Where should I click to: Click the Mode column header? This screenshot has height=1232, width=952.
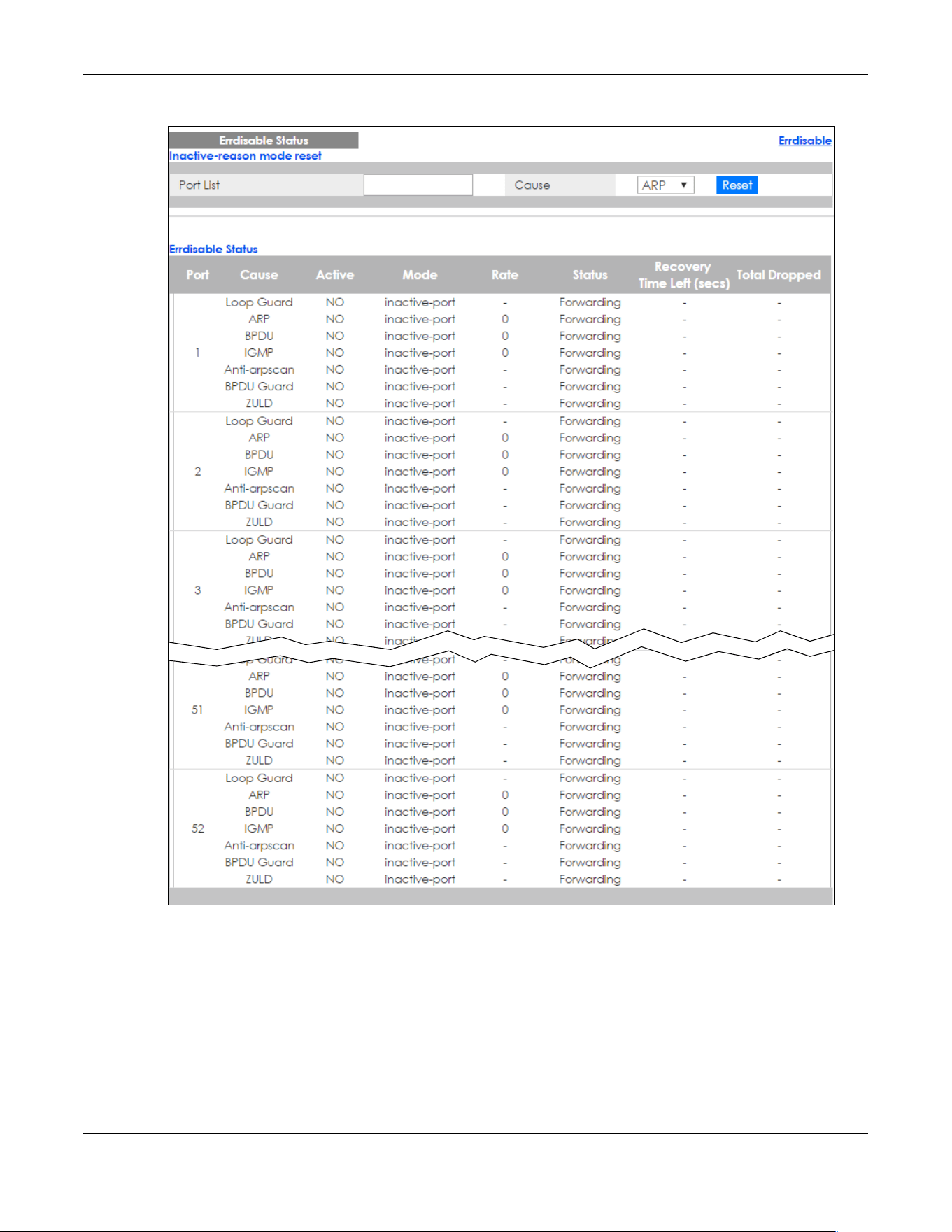(x=420, y=275)
